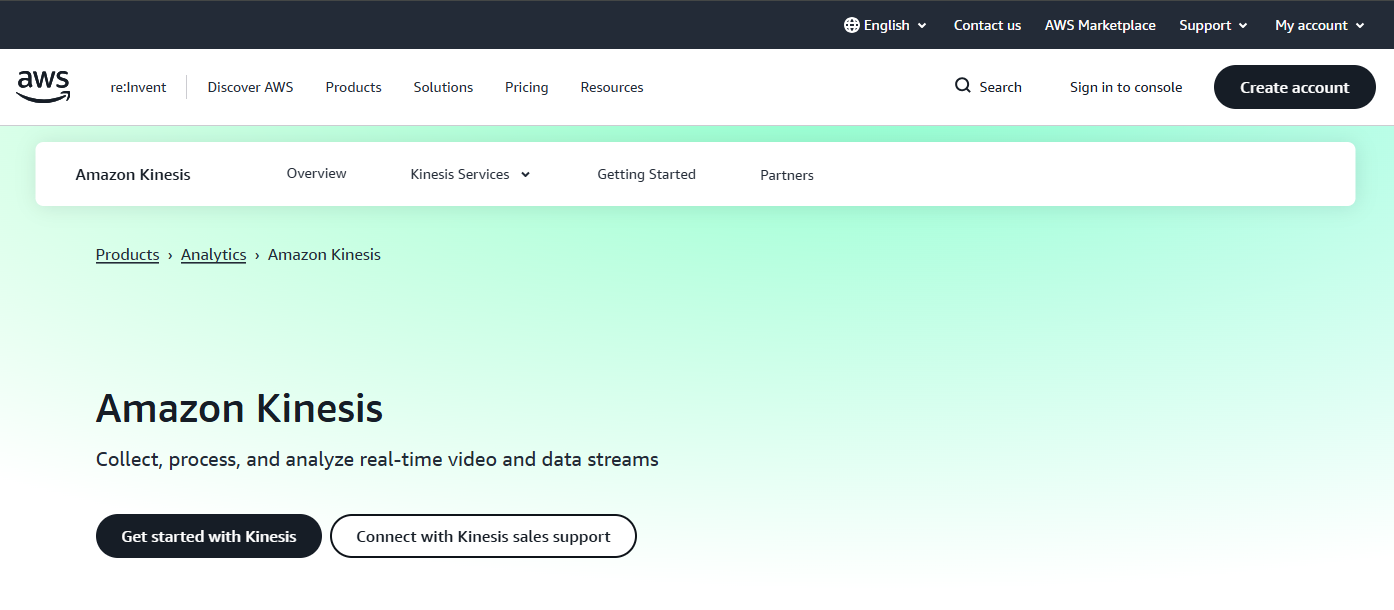Click Get started with Kinesis button
Screen dimensions: 1394x610
pos(209,536)
